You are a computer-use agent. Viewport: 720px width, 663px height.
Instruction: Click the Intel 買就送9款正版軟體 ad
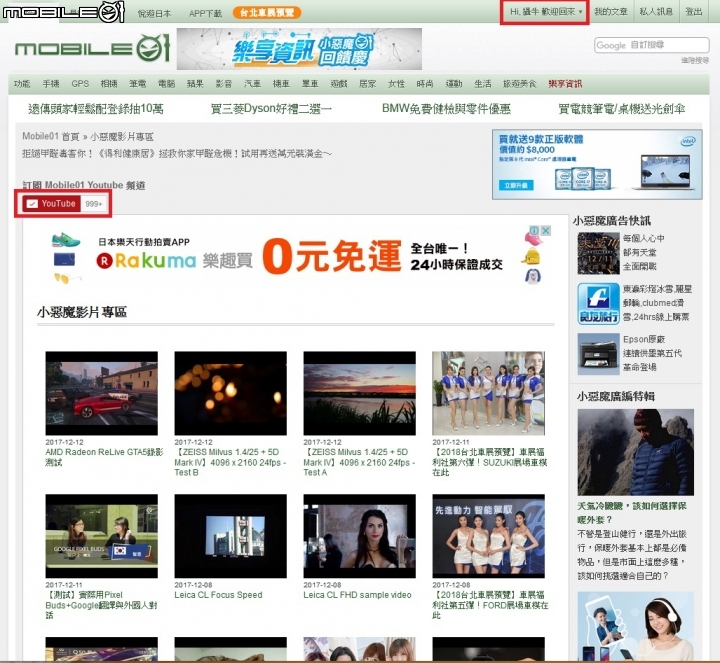(597, 164)
